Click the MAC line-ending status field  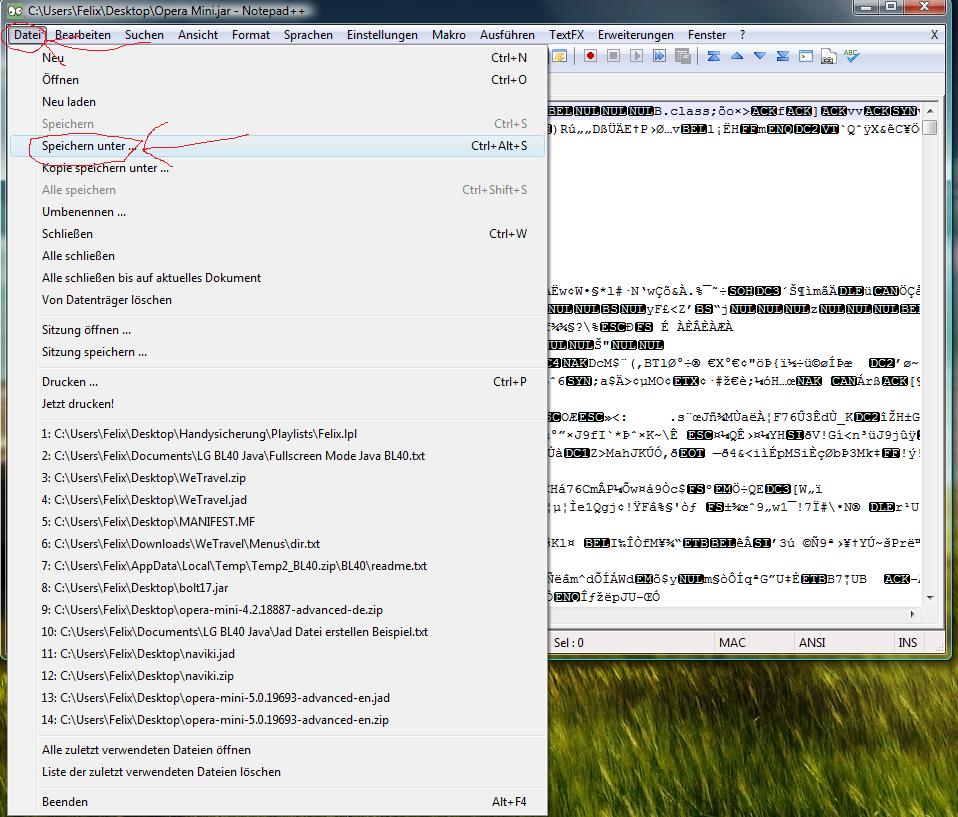[x=753, y=642]
